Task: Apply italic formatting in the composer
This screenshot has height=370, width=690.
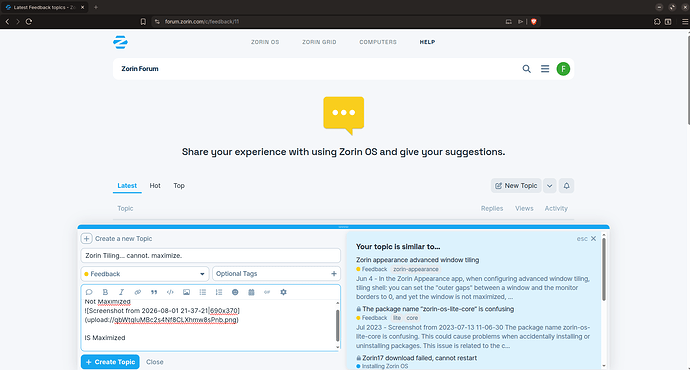Action: coord(121,292)
